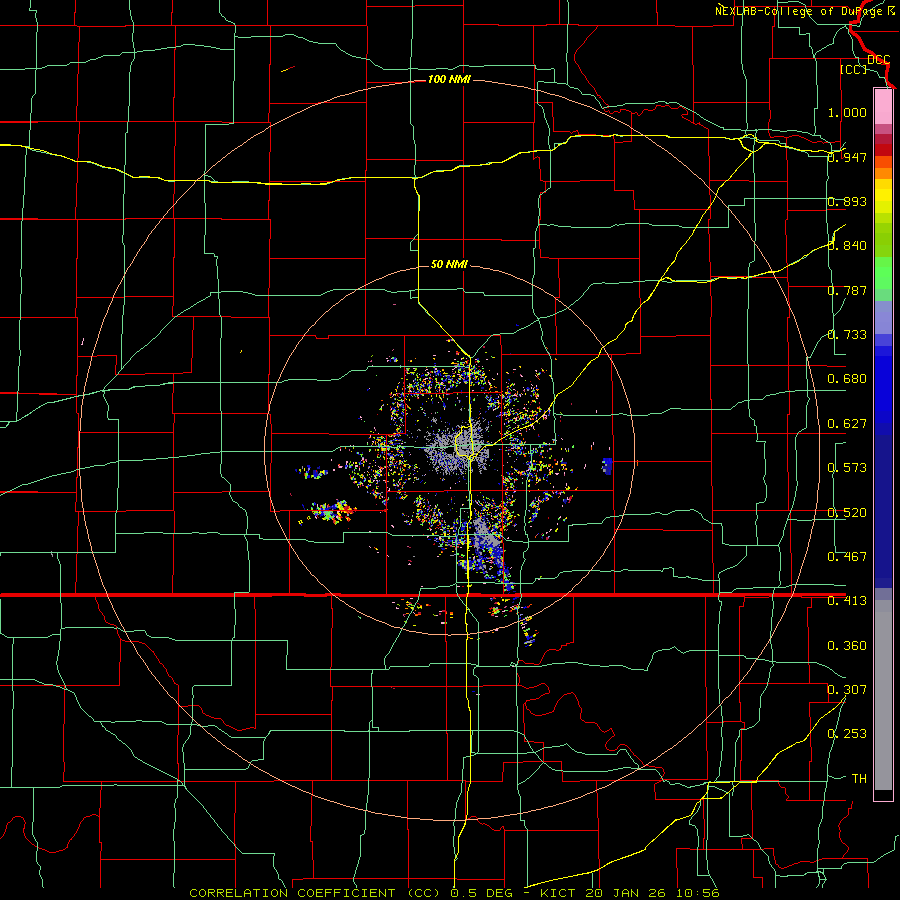
Task: Pick the pink color band in legend
Action: (x=883, y=107)
